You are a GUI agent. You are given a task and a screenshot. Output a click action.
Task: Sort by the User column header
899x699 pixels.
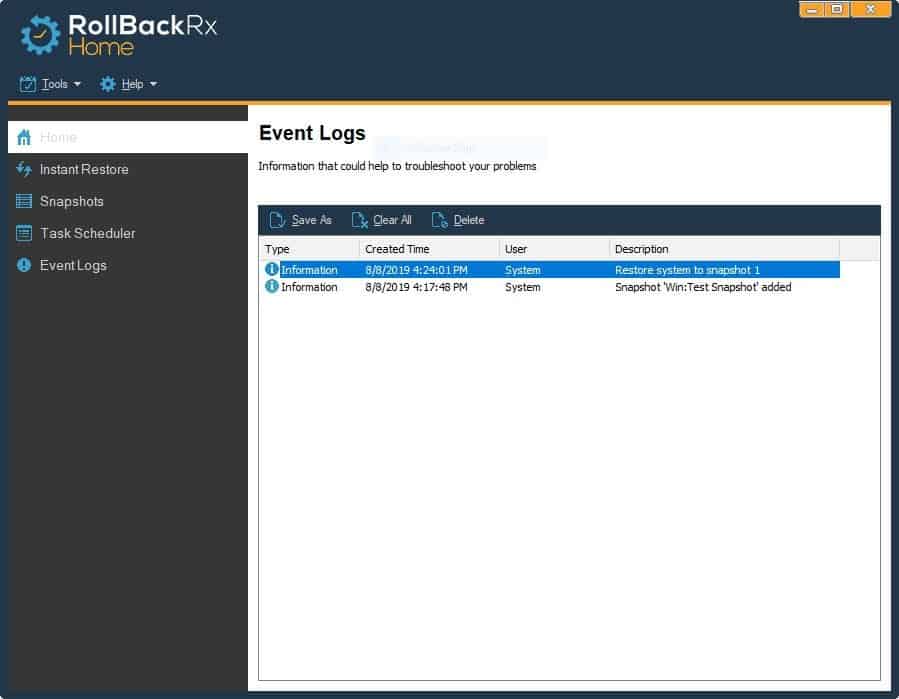point(554,249)
